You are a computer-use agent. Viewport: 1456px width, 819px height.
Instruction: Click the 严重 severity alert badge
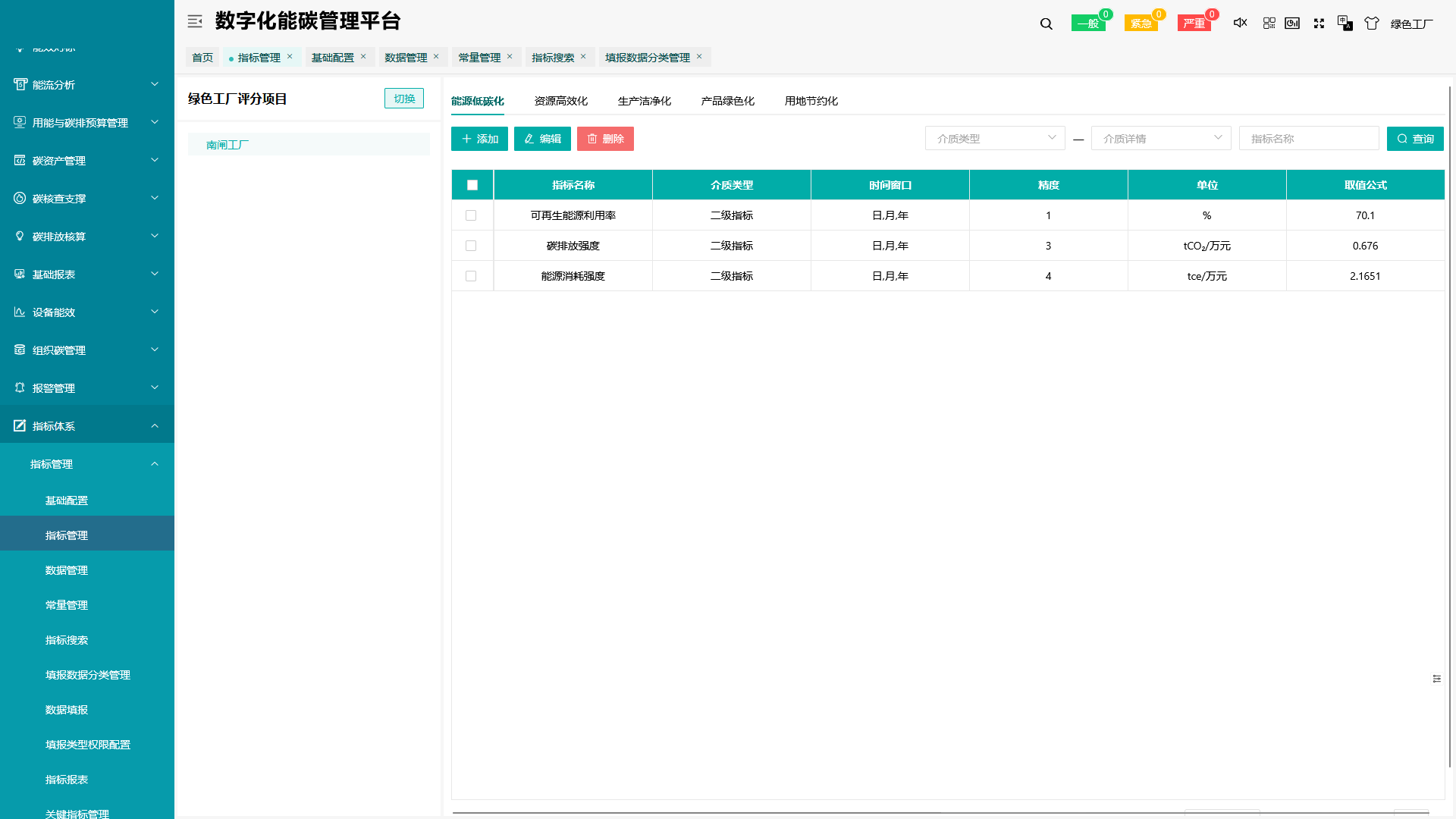[x=1194, y=24]
